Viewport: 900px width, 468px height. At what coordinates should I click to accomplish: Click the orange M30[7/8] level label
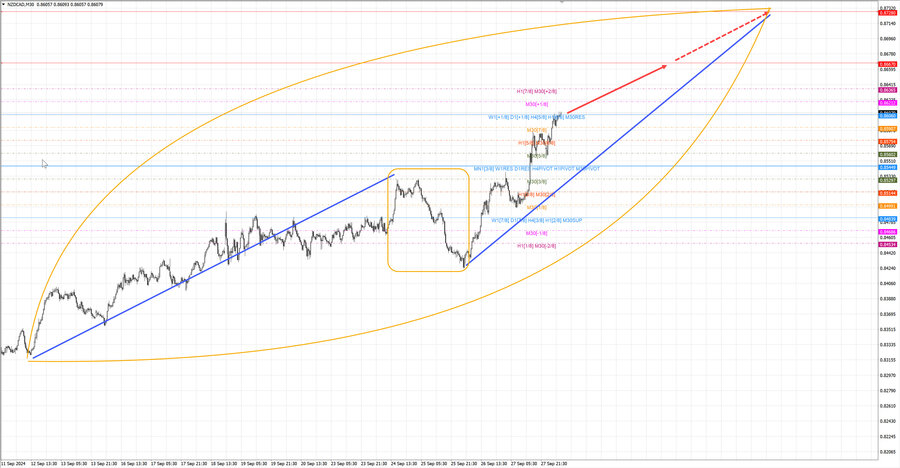click(x=537, y=130)
